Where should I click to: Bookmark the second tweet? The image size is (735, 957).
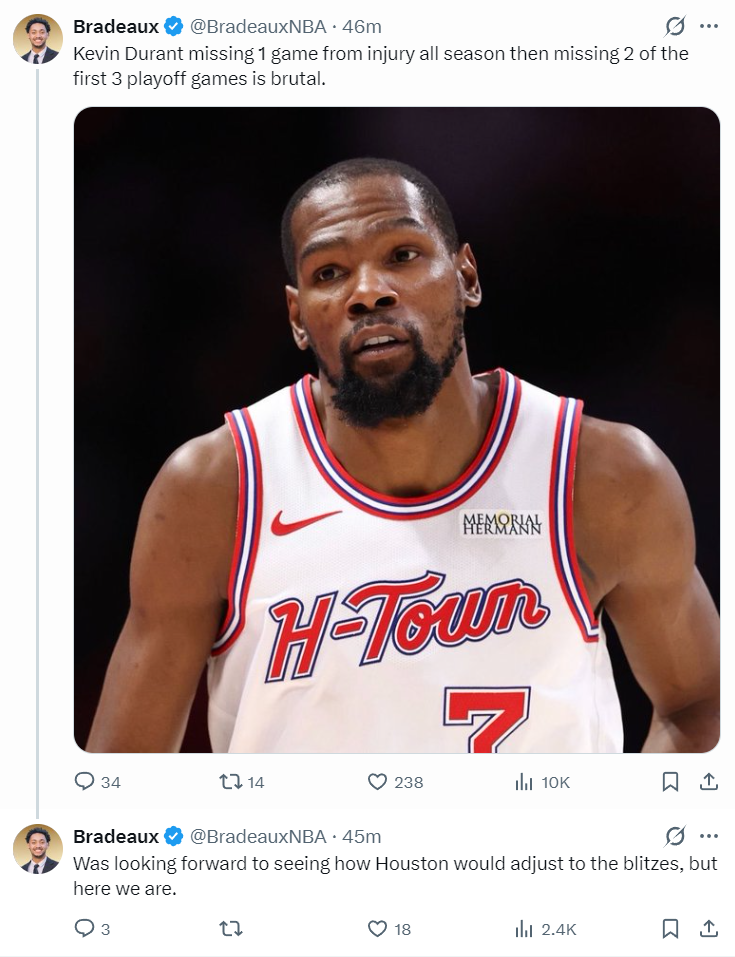tap(670, 929)
